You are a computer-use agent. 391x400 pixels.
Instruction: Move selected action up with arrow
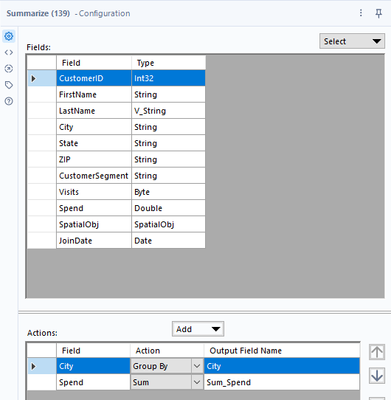(x=377, y=352)
